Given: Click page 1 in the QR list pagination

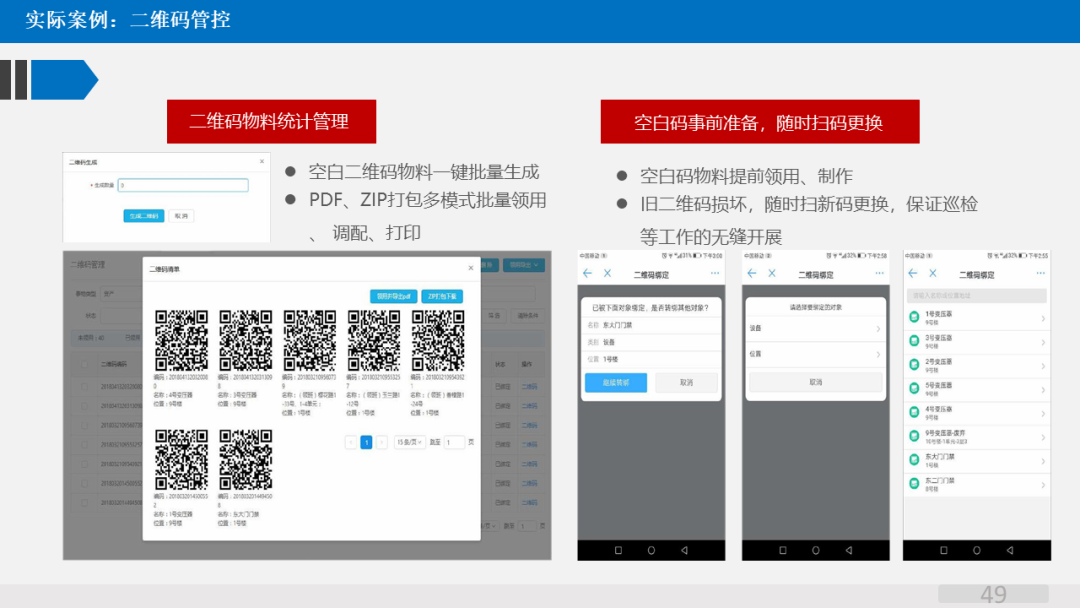Looking at the screenshot, I should click(366, 442).
